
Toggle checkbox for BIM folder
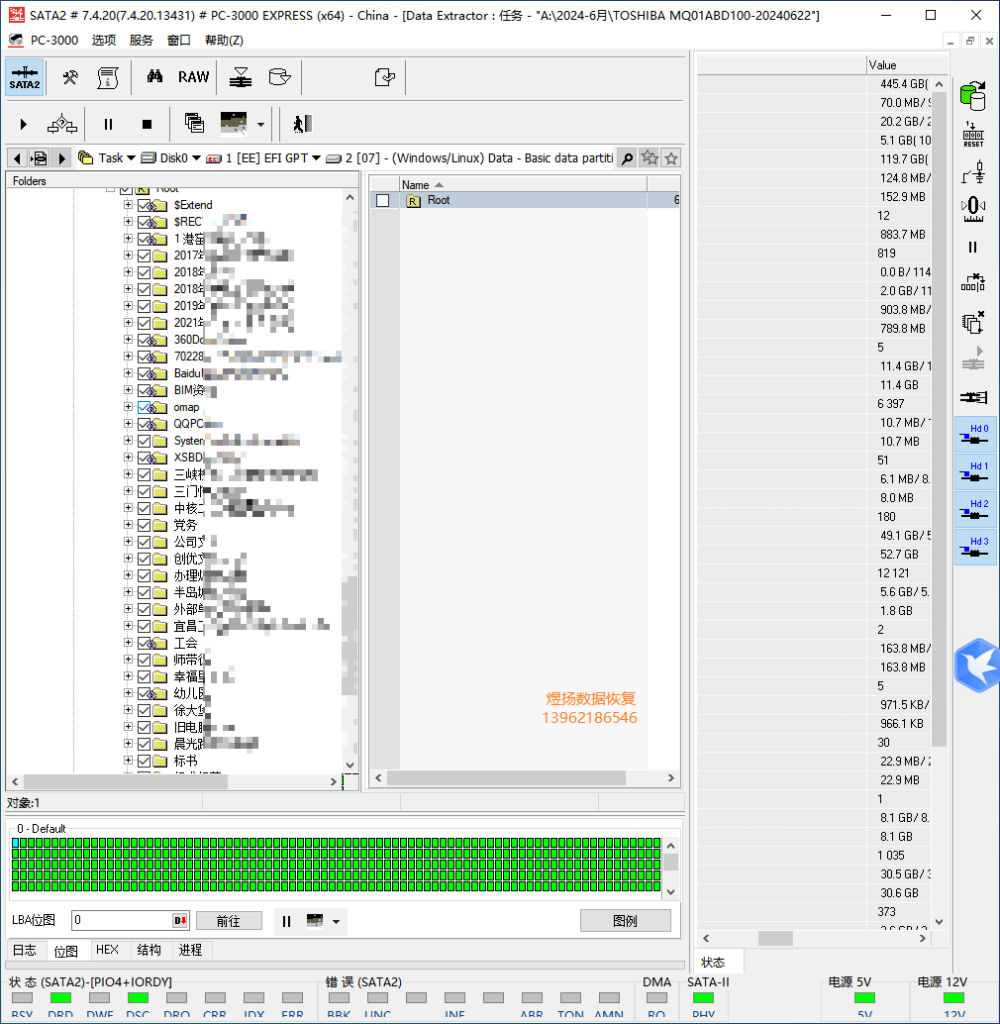pyautogui.click(x=144, y=390)
